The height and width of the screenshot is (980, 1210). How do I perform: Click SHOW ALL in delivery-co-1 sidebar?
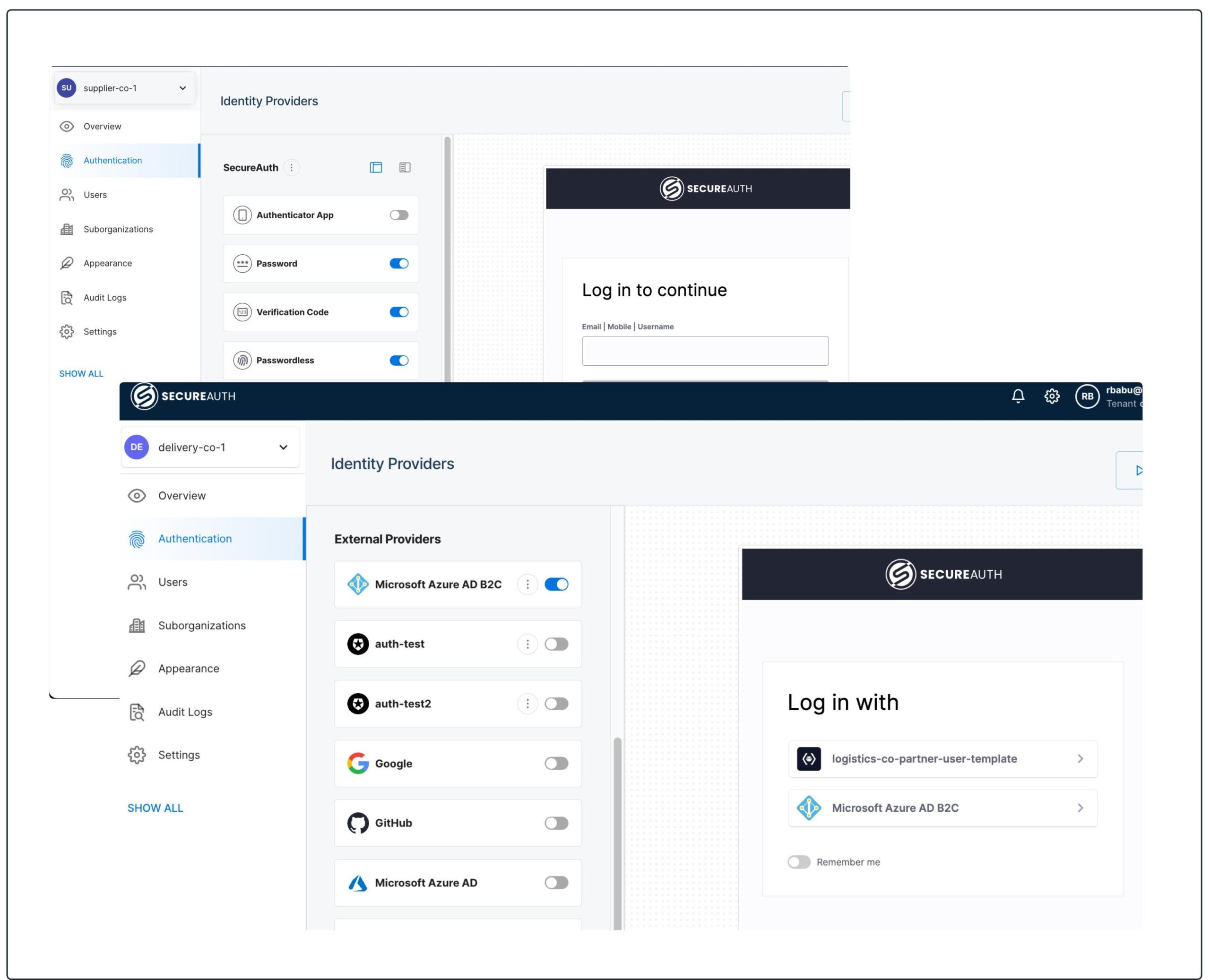(156, 808)
